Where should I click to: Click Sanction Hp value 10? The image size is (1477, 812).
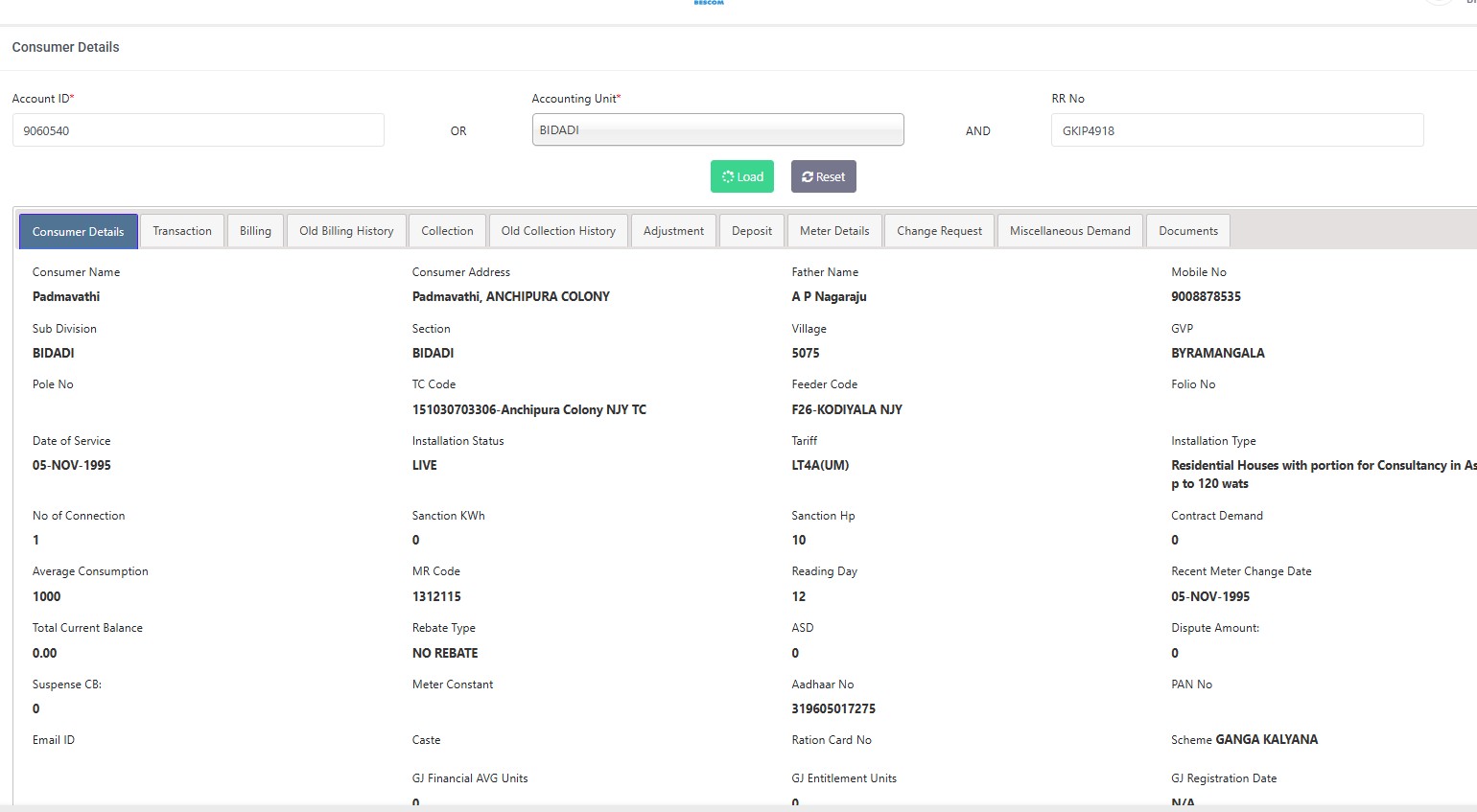[799, 540]
